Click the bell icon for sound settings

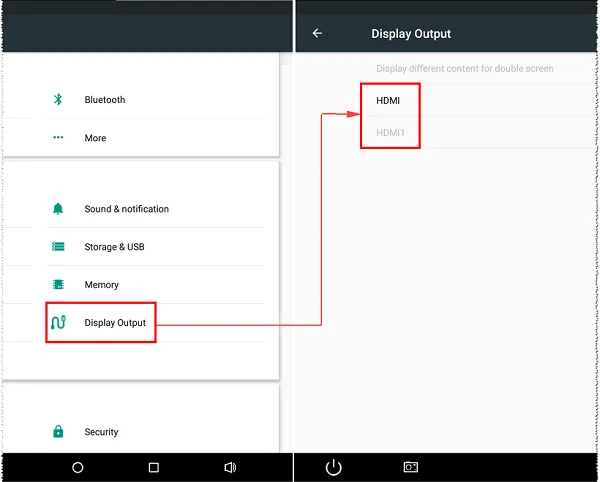click(x=58, y=209)
